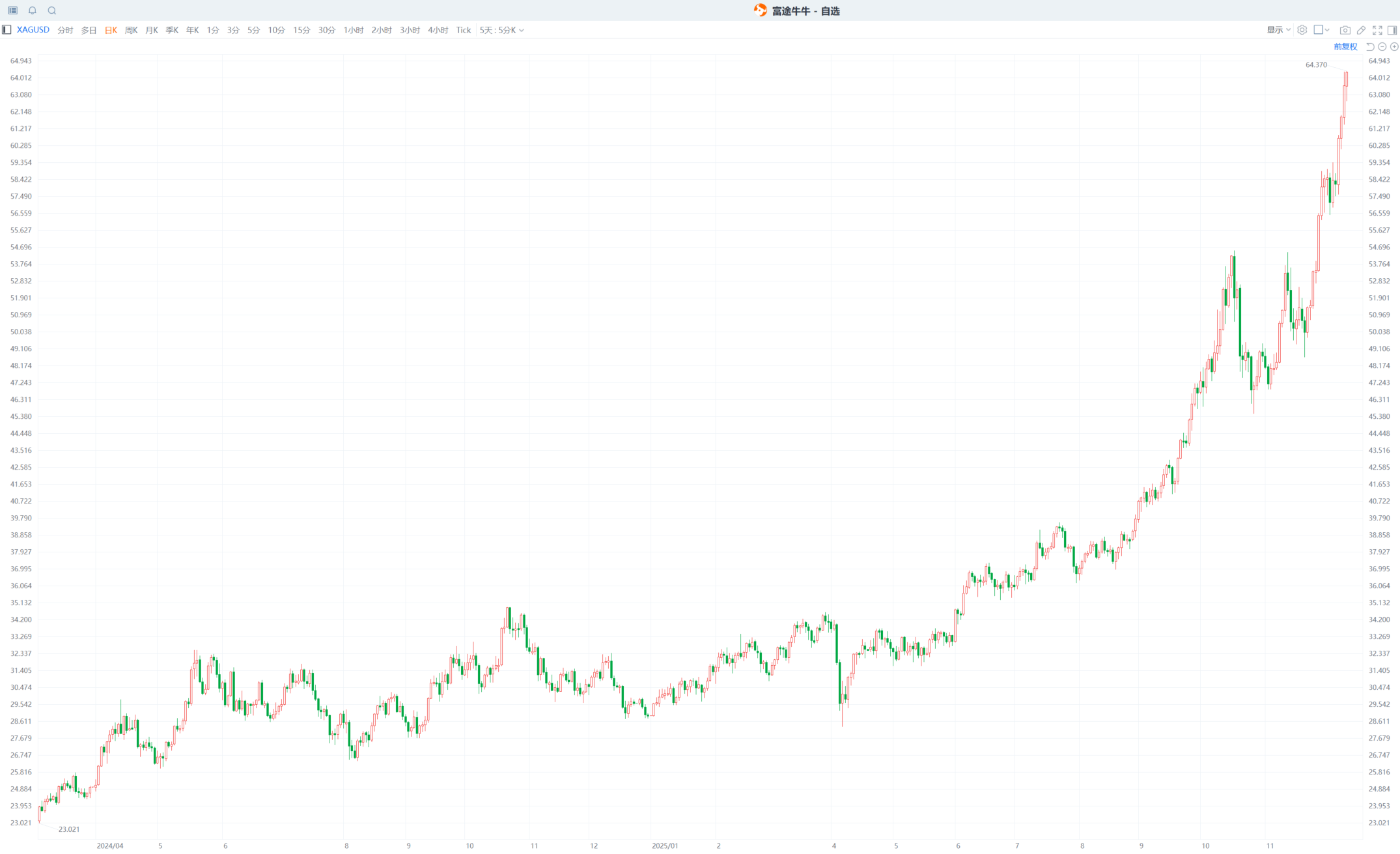The width and height of the screenshot is (1400, 854).
Task: Take a chart screenshot with camera icon
Action: point(1345,30)
